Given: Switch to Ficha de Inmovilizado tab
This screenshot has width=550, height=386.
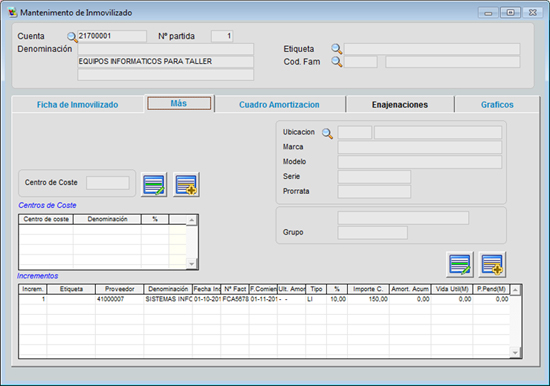Looking at the screenshot, I should [x=78, y=105].
